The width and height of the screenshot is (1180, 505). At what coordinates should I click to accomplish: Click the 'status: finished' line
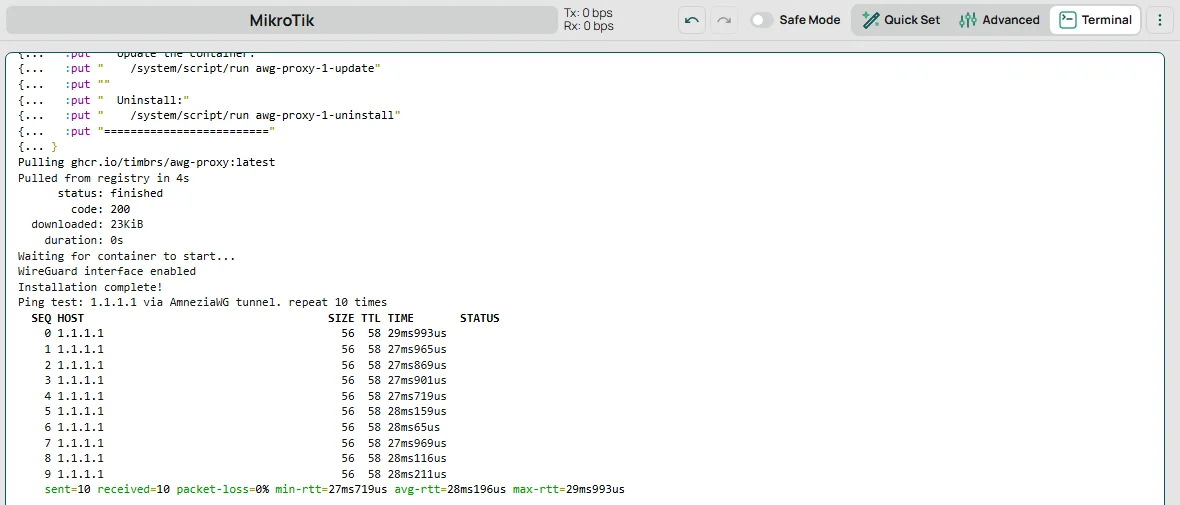110,193
